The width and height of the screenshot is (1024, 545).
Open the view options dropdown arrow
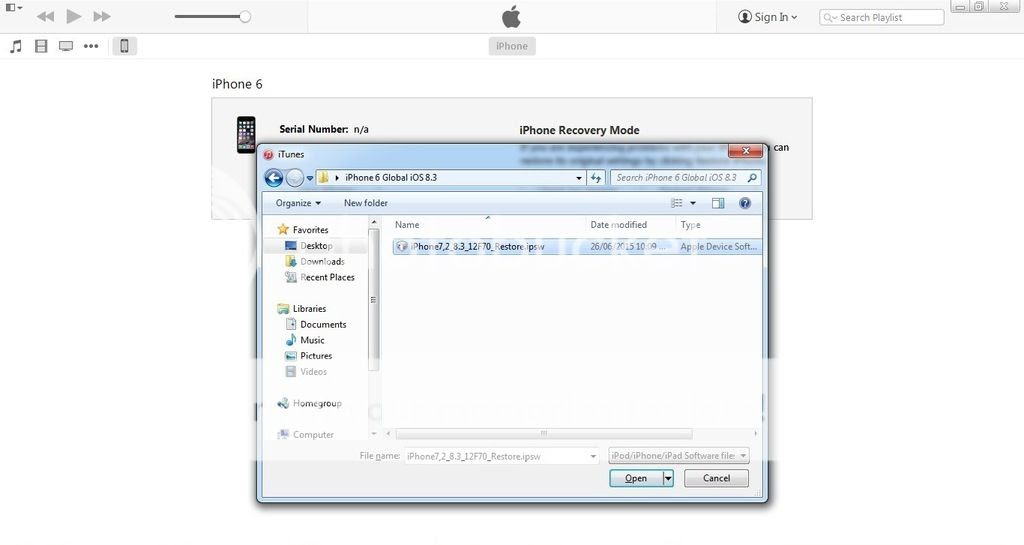coord(693,203)
